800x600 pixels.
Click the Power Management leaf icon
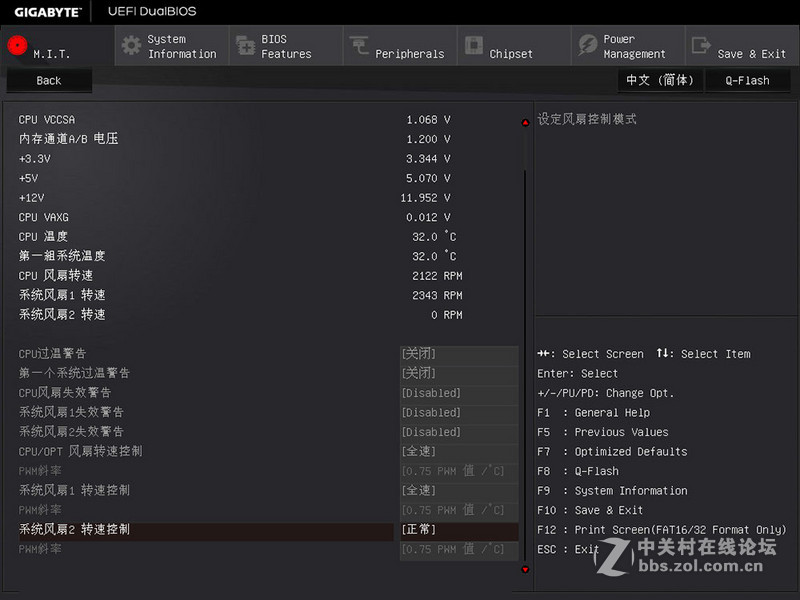tap(587, 46)
